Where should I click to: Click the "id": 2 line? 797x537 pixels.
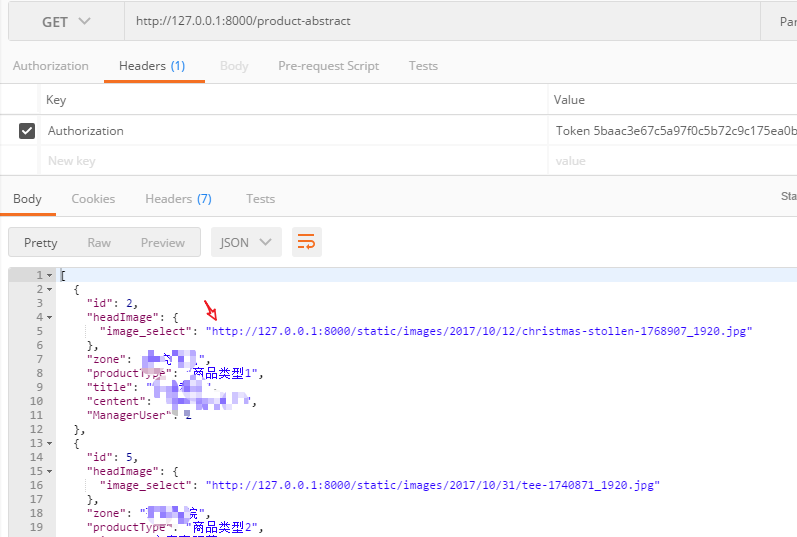click(112, 304)
